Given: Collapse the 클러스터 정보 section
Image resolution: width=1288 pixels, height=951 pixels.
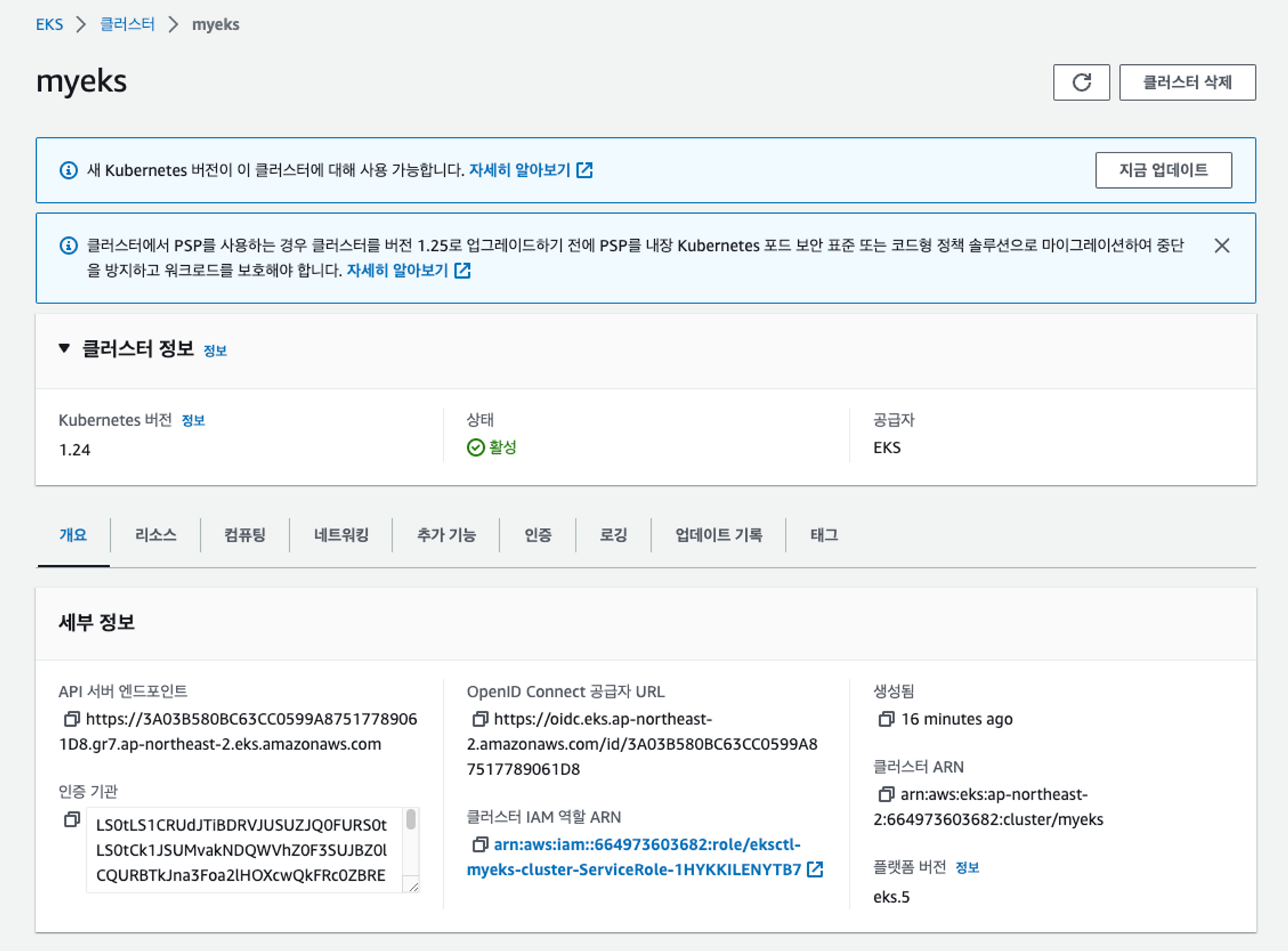Looking at the screenshot, I should (64, 348).
